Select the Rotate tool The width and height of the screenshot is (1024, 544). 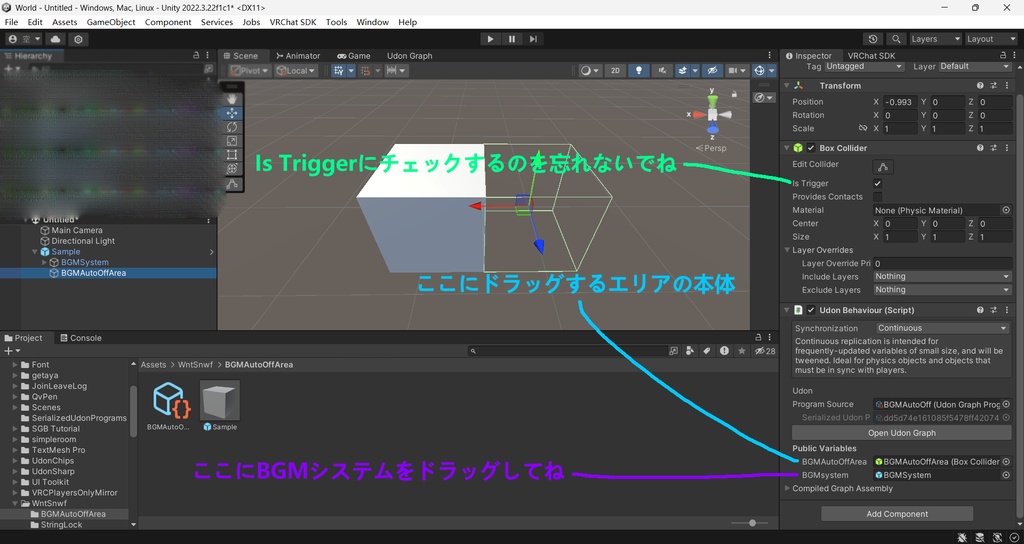tap(232, 127)
